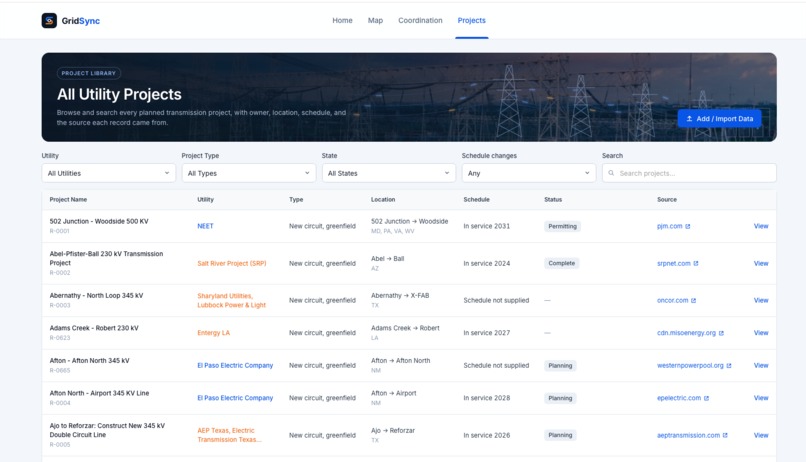View the 502 Junction - Woodside project
Viewport: 806px width, 462px height.
click(761, 226)
